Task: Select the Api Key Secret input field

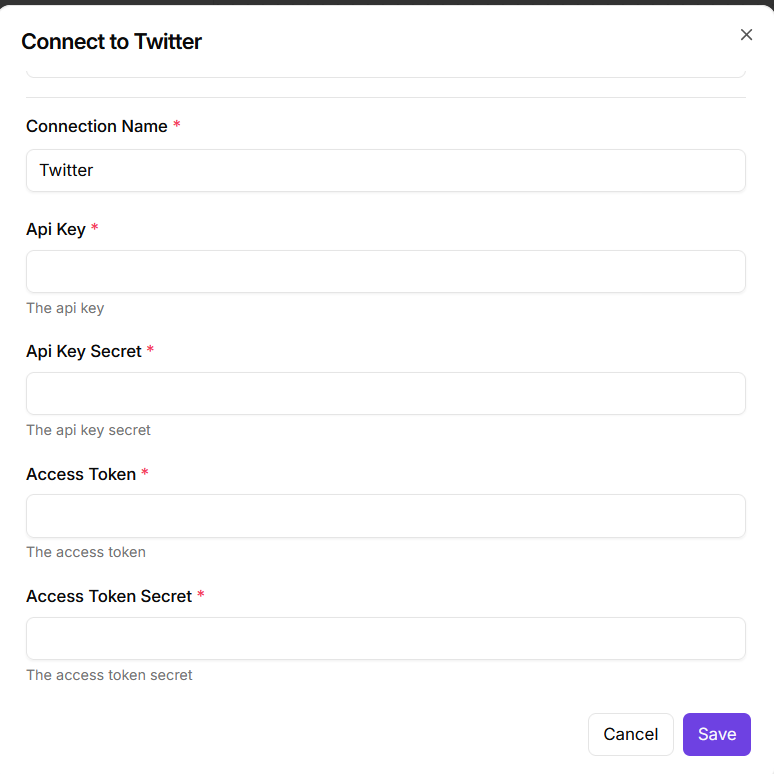Action: click(385, 393)
